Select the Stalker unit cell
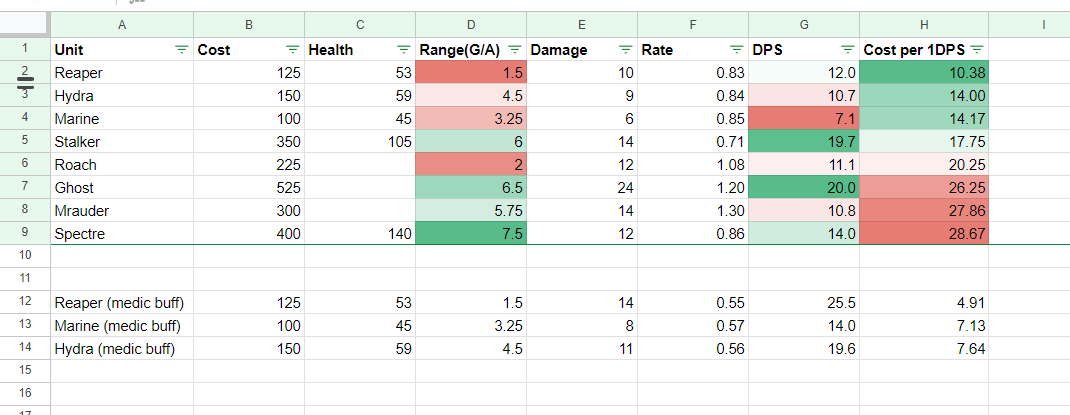1070x415 pixels. coord(121,141)
